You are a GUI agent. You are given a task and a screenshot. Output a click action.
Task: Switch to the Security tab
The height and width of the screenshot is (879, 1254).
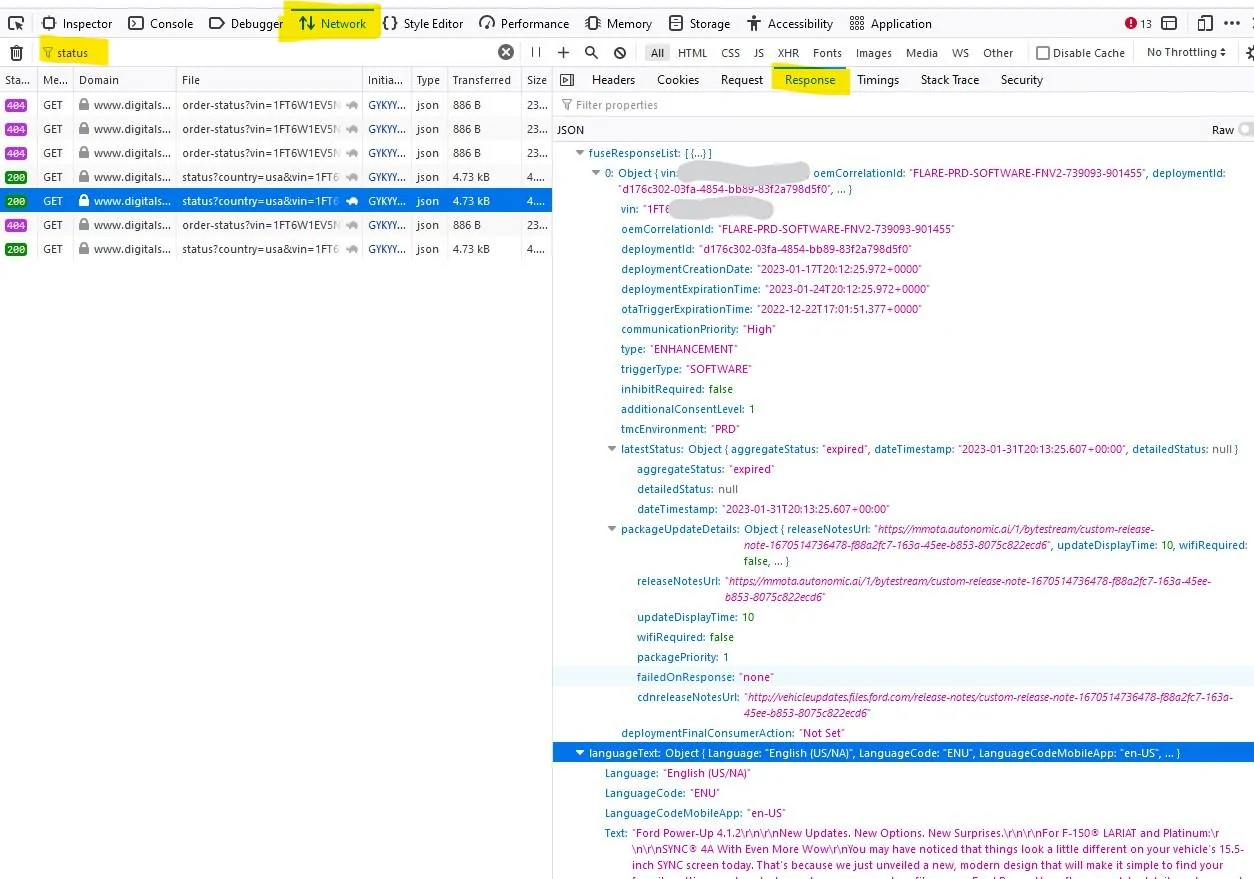[1021, 80]
